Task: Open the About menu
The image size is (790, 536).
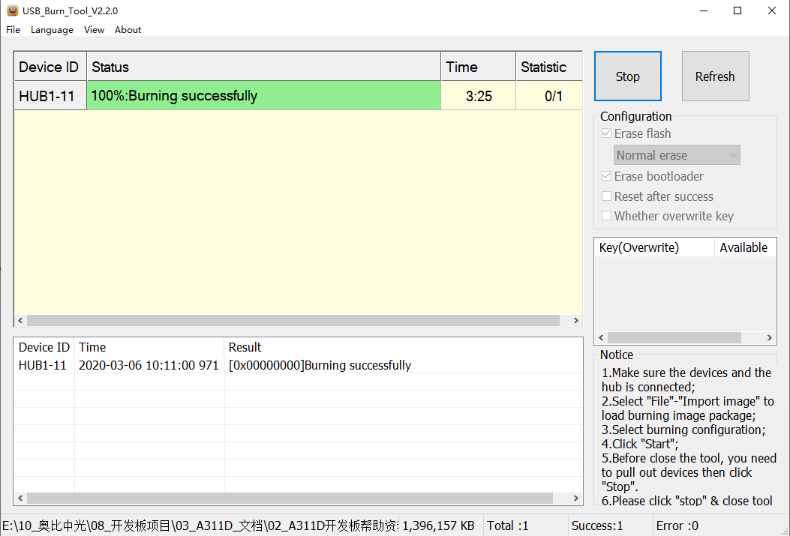Action: pos(127,30)
